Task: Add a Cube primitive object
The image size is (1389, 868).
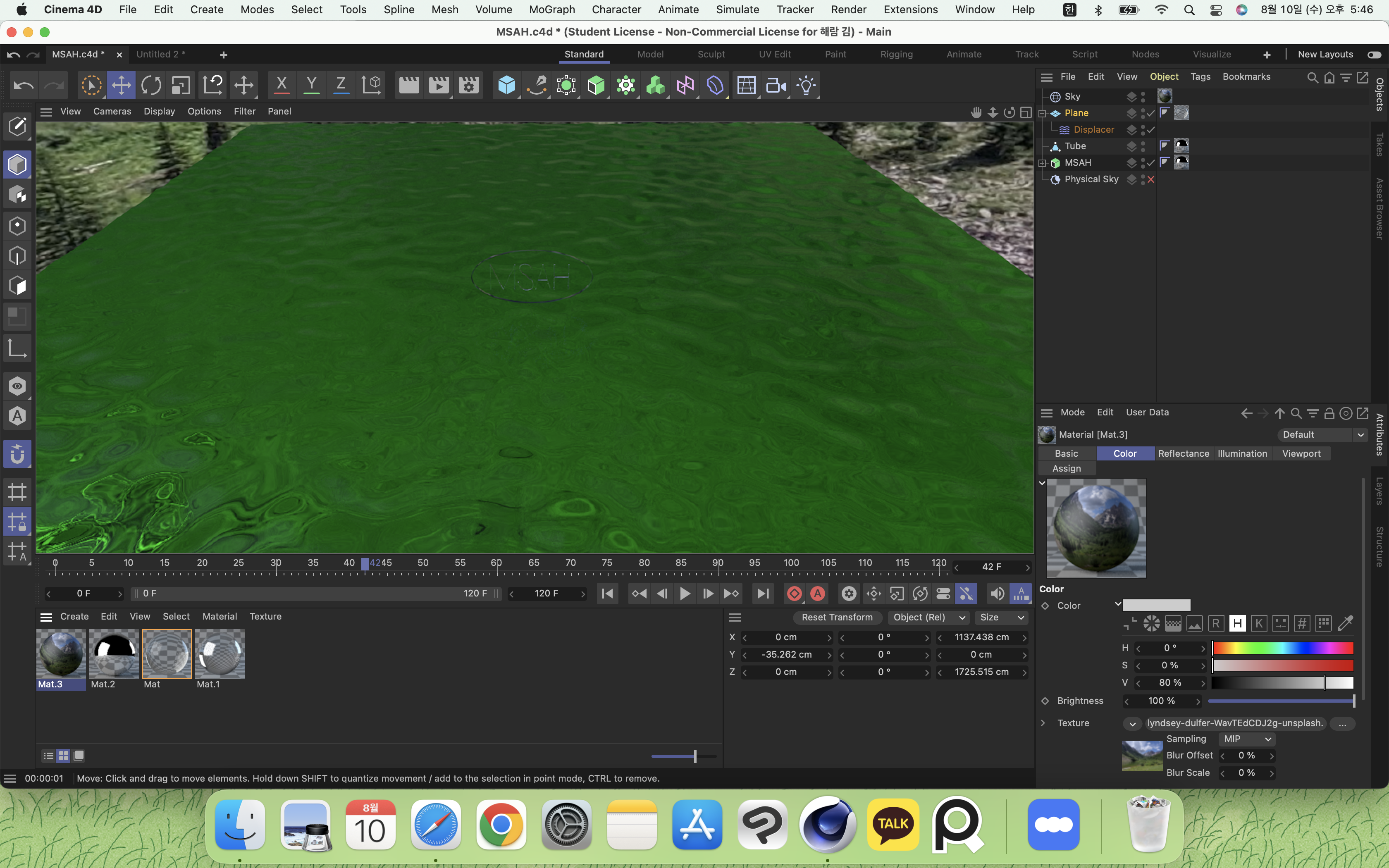Action: pos(506,86)
